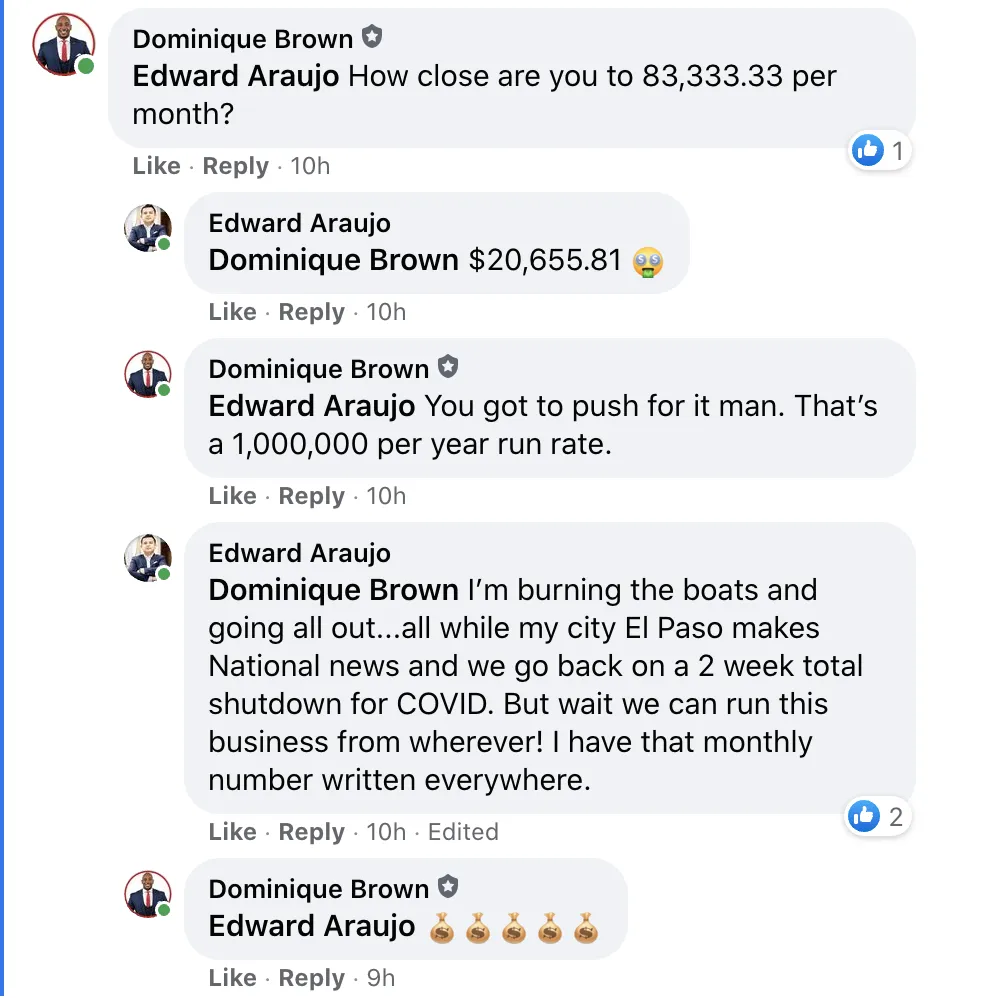994x998 pixels.
Task: Click verified badge next to top Dominique Brown
Action: tap(372, 38)
